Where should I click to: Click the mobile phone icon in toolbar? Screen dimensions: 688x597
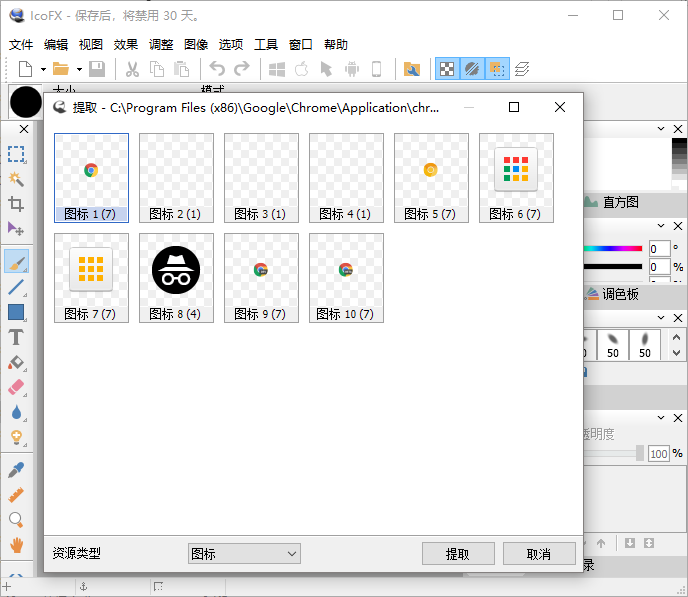click(x=376, y=69)
